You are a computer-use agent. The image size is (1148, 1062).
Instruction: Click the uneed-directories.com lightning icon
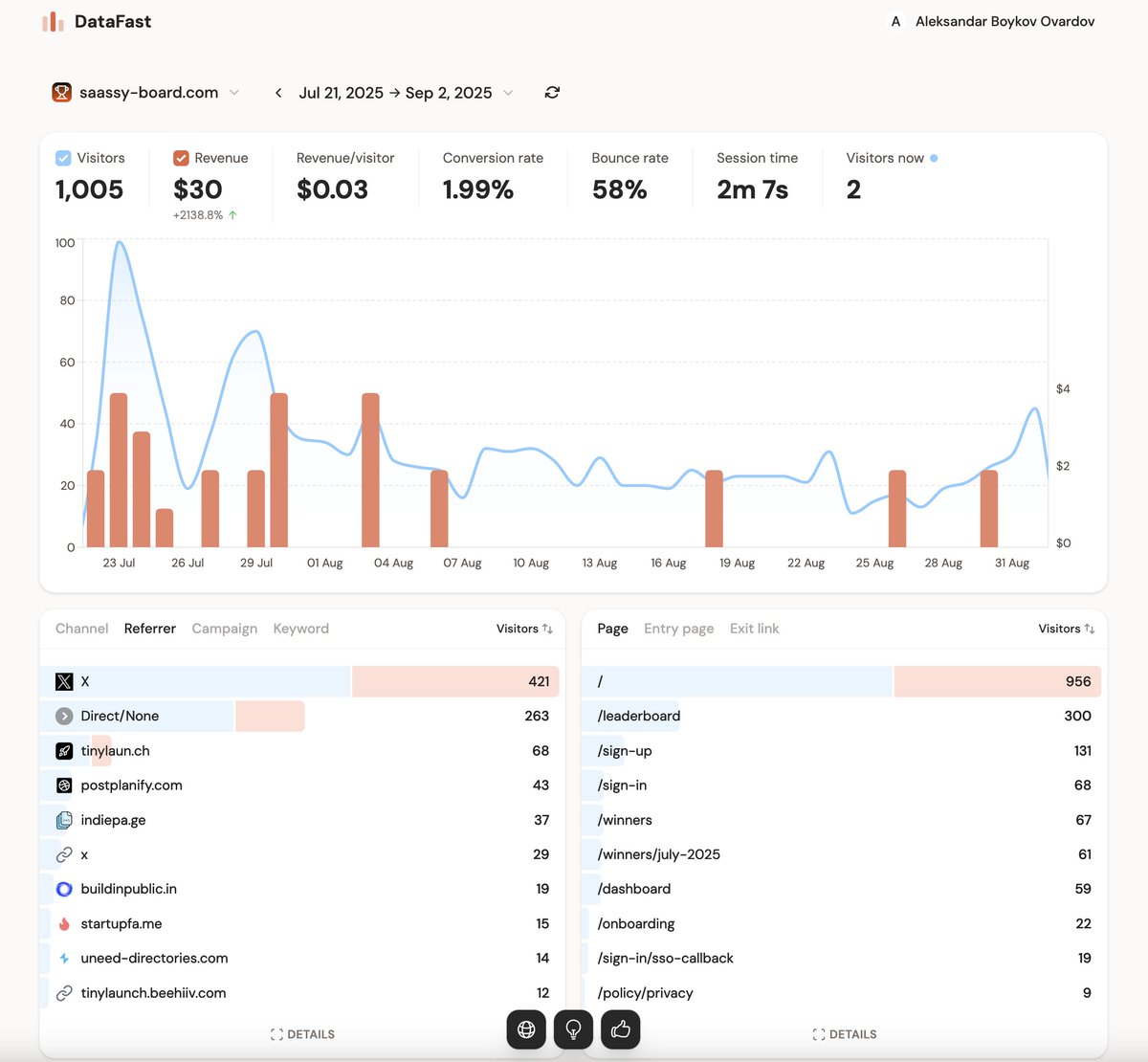[64, 958]
